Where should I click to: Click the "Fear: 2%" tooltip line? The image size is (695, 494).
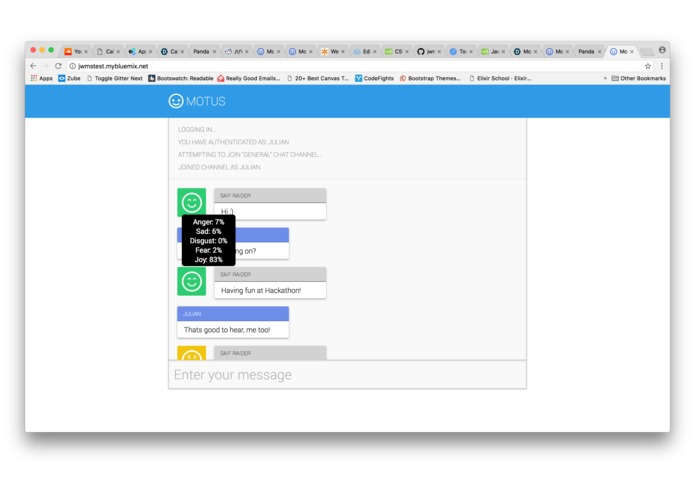coord(208,250)
